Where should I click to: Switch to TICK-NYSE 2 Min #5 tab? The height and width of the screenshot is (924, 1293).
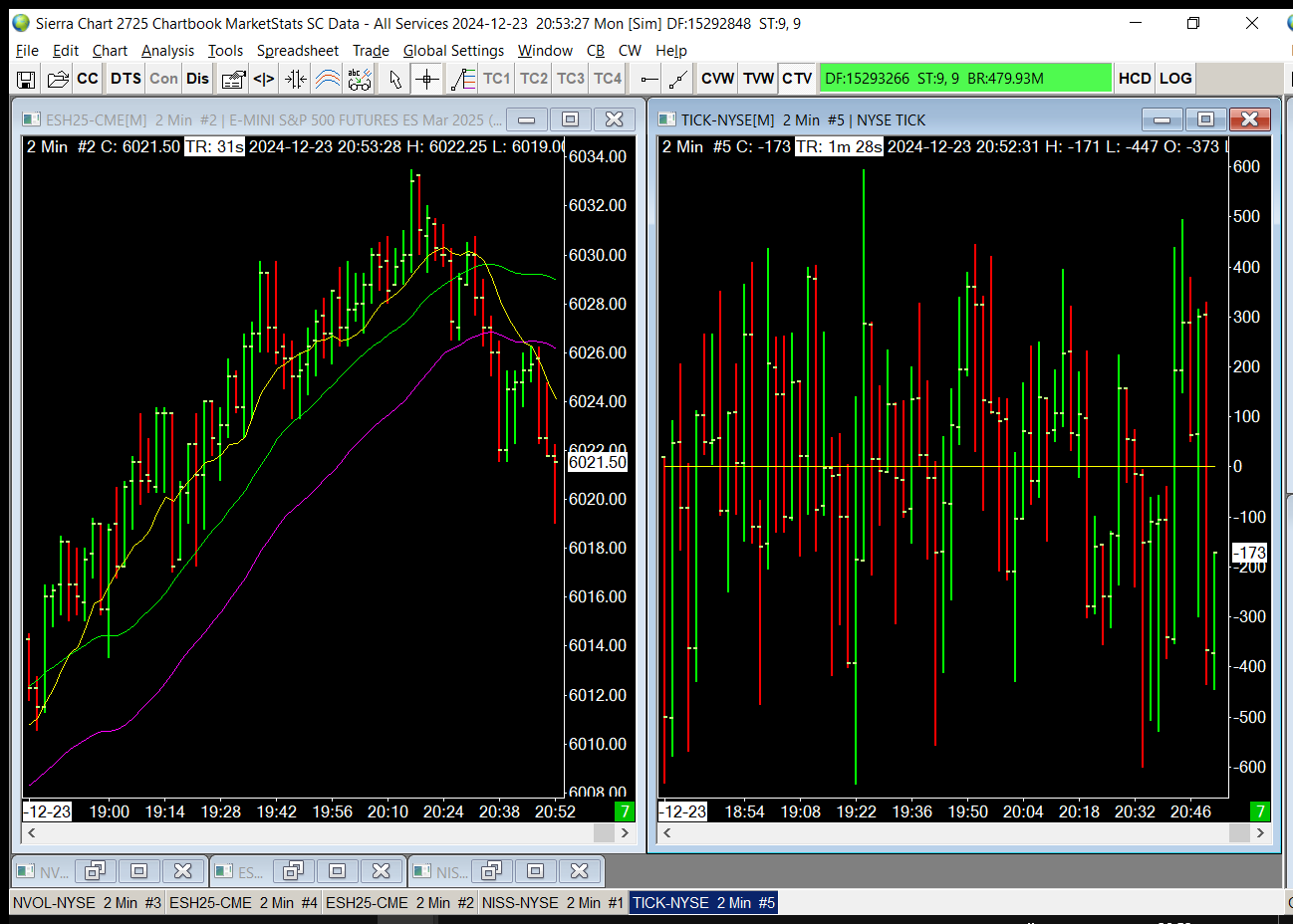703,903
